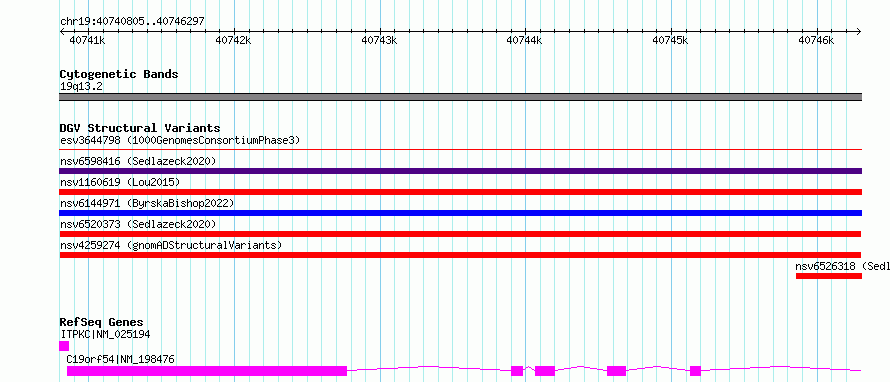Click the short nsv6526318 red bar
The height and width of the screenshot is (382, 890).
pyautogui.click(x=829, y=276)
